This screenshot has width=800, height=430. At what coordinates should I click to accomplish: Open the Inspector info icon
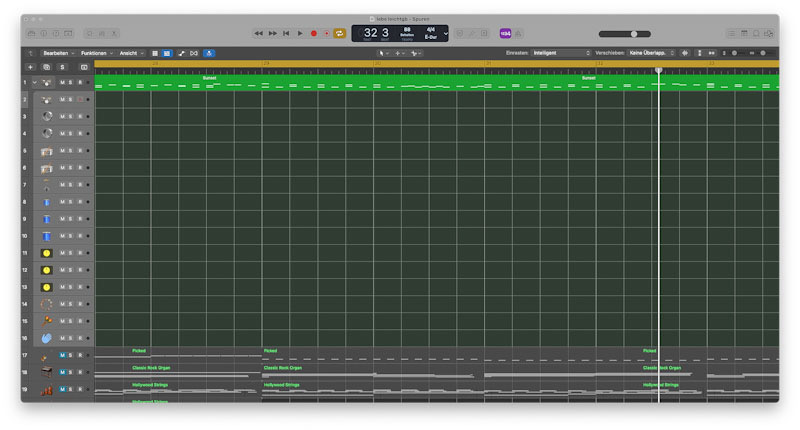coord(43,34)
